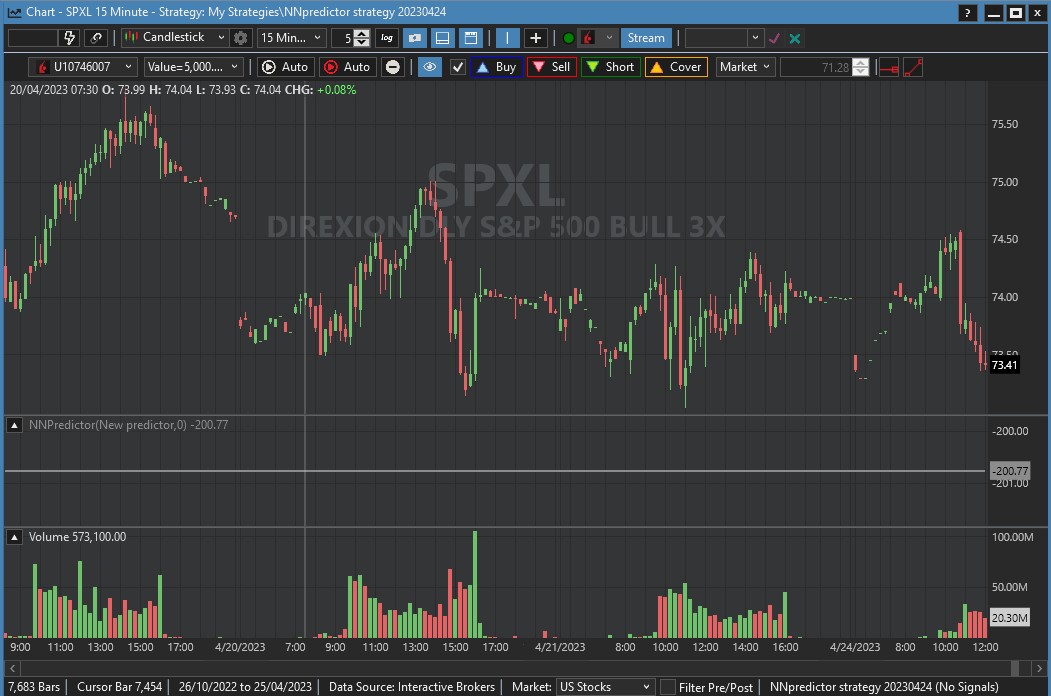Click the red flame broker icon

click(x=588, y=38)
